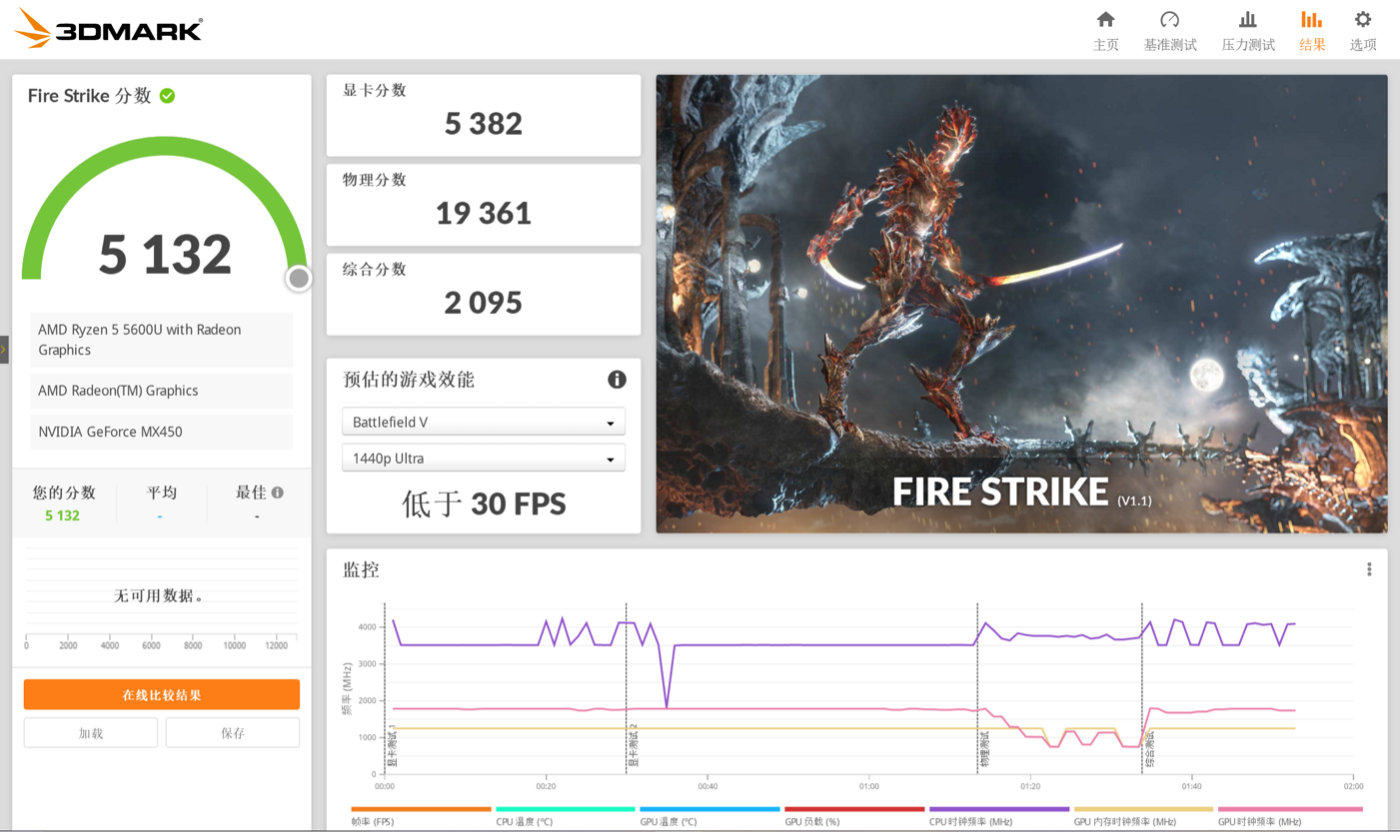Toggle the 帧率 (FPS) legend entry
1400x832 pixels.
tap(421, 816)
